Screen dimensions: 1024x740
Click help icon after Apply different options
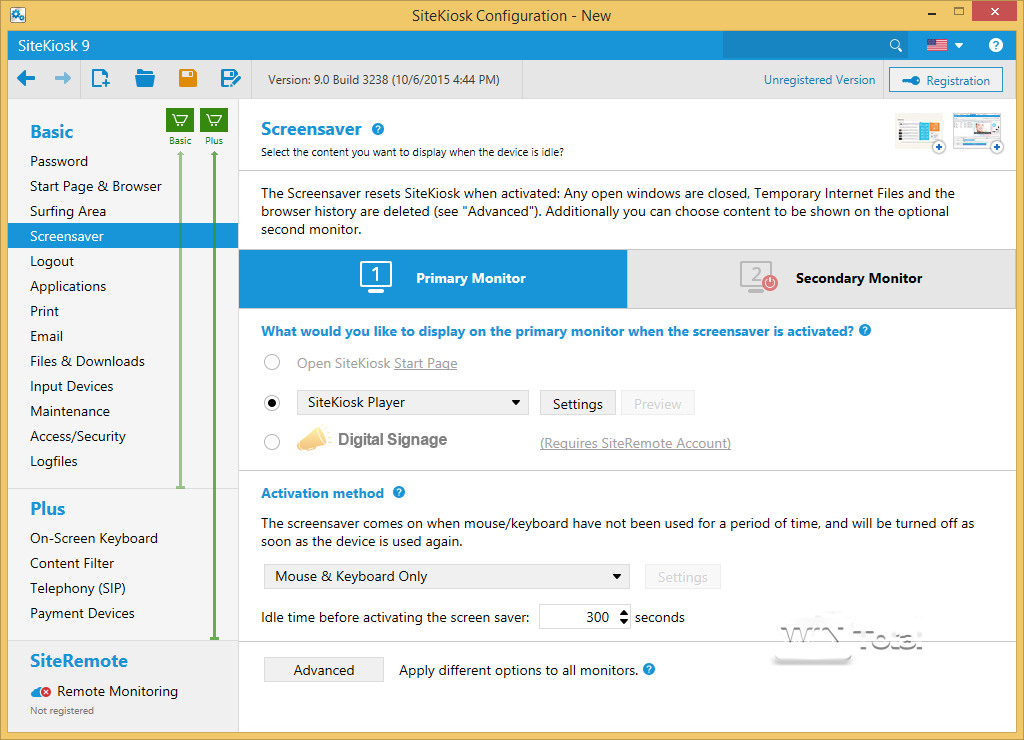click(x=649, y=669)
